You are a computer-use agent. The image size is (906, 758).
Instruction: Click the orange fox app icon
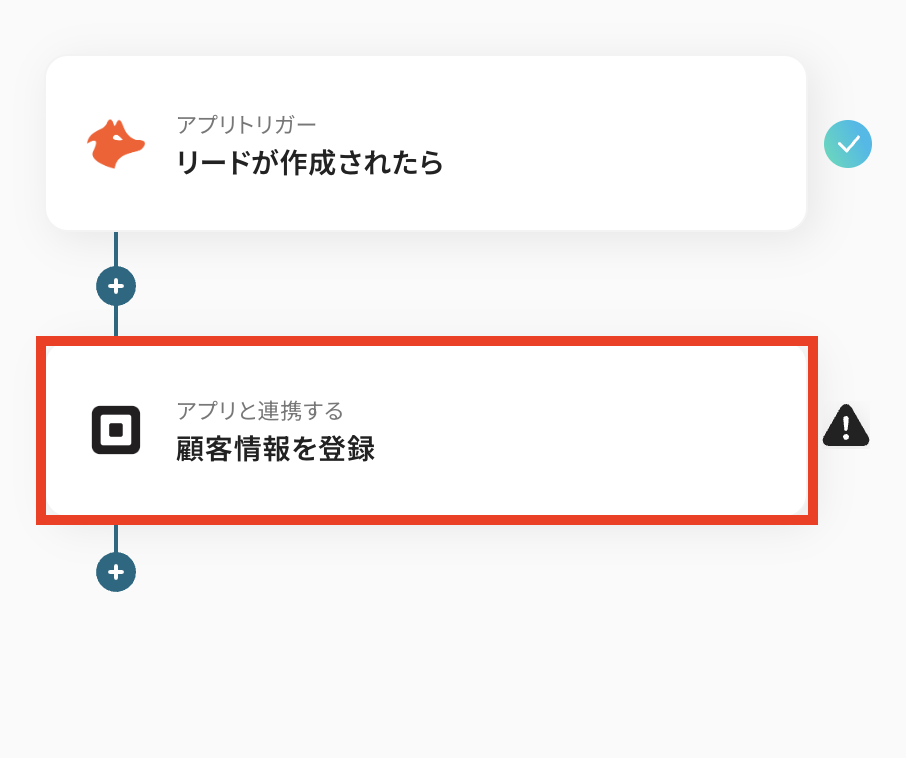tap(115, 144)
